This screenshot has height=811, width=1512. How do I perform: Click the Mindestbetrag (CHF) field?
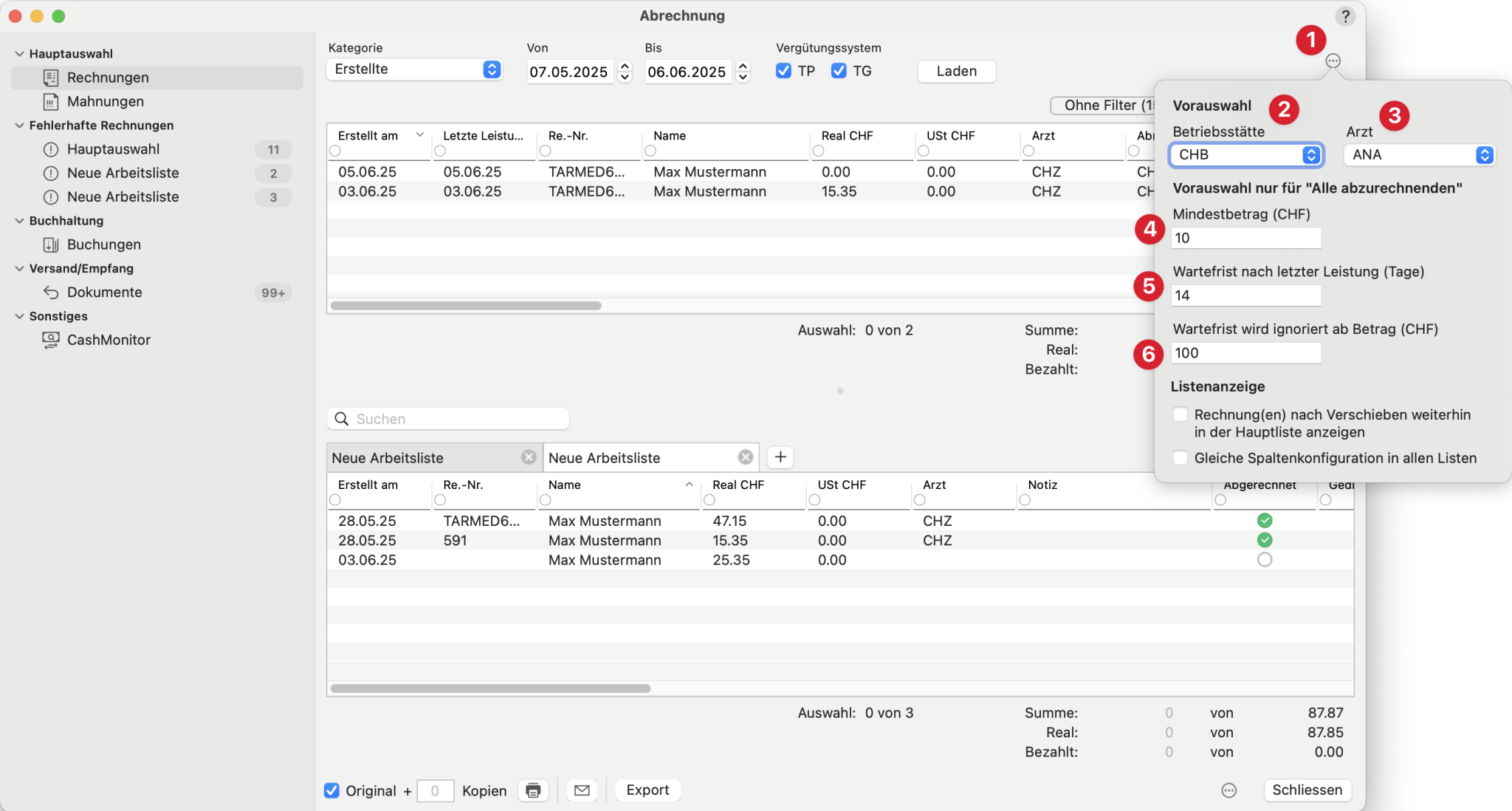(1245, 238)
